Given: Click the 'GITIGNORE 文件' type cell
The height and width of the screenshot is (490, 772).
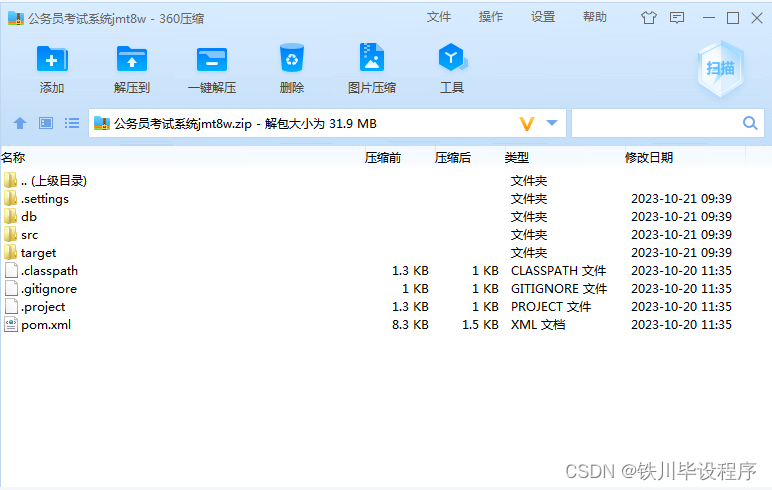Looking at the screenshot, I should tap(559, 289).
